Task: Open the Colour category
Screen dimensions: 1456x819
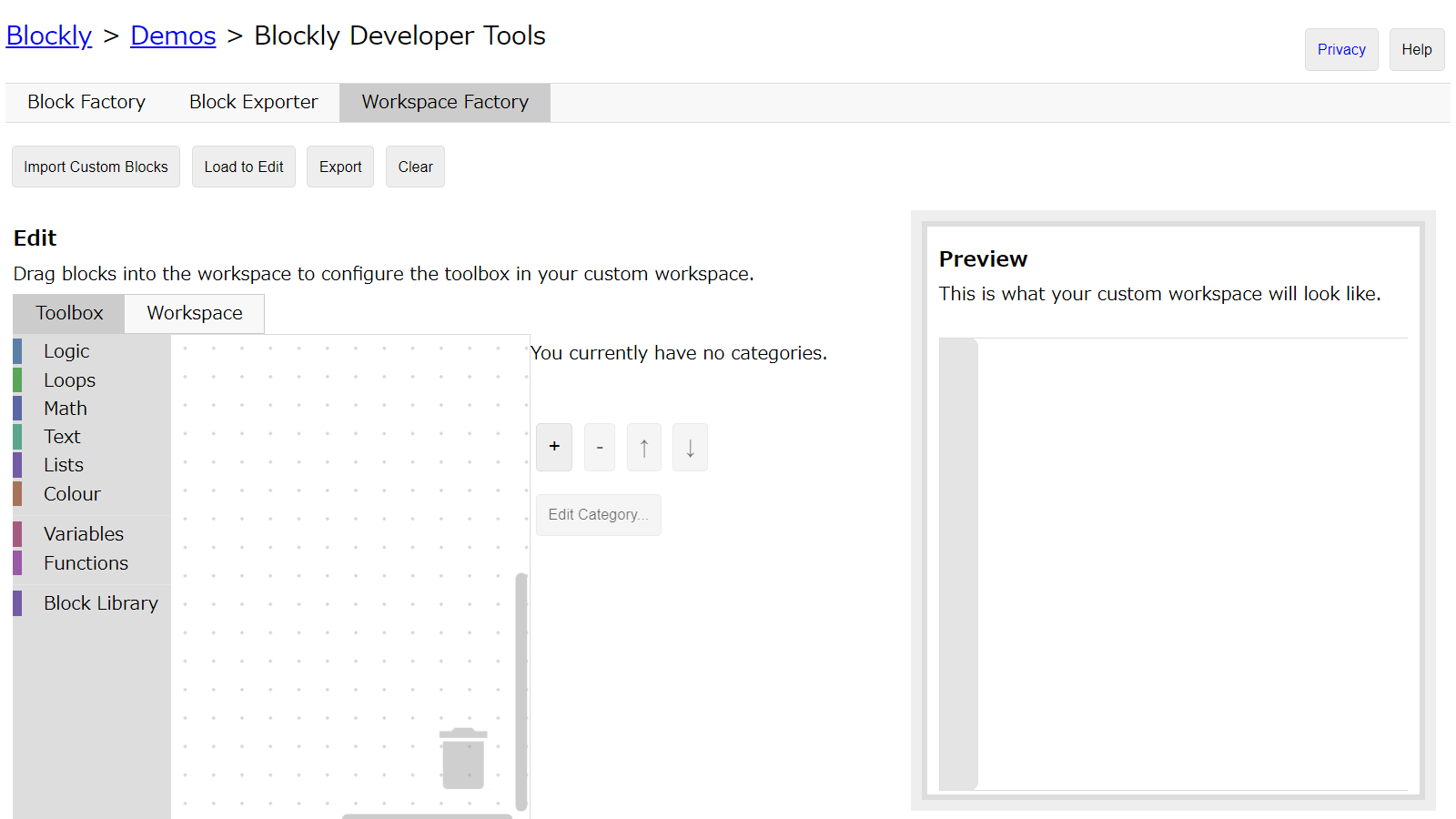Action: coord(72,494)
